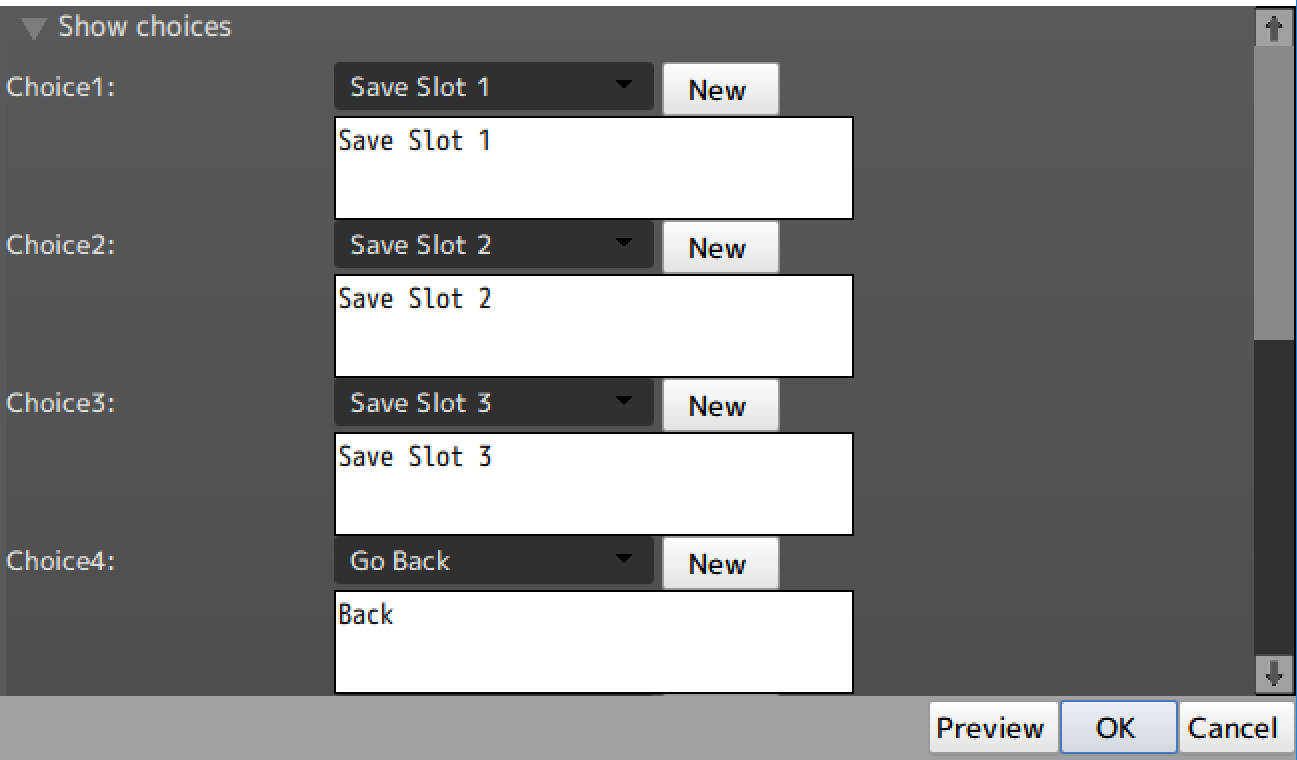The image size is (1297, 760).
Task: Confirm with the OK button
Action: pyautogui.click(x=1116, y=728)
